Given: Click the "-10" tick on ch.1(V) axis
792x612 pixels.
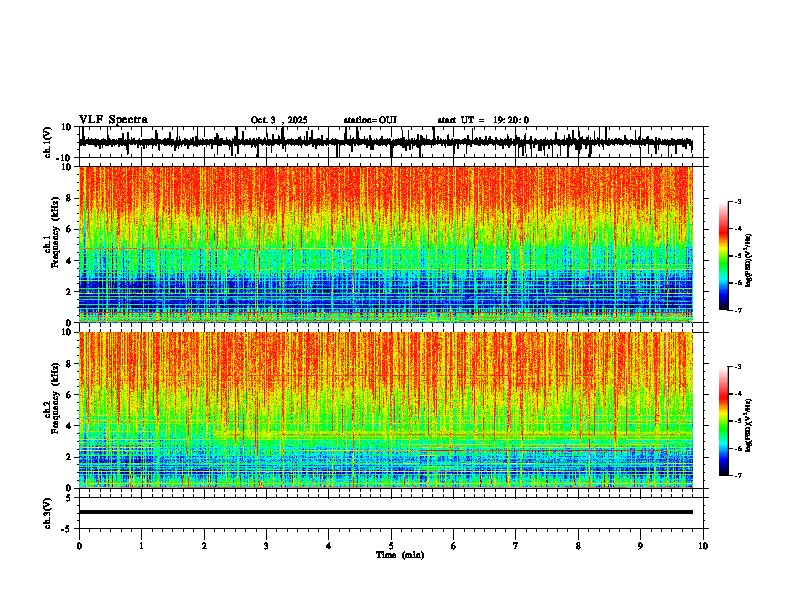Looking at the screenshot, I should coord(65,158).
